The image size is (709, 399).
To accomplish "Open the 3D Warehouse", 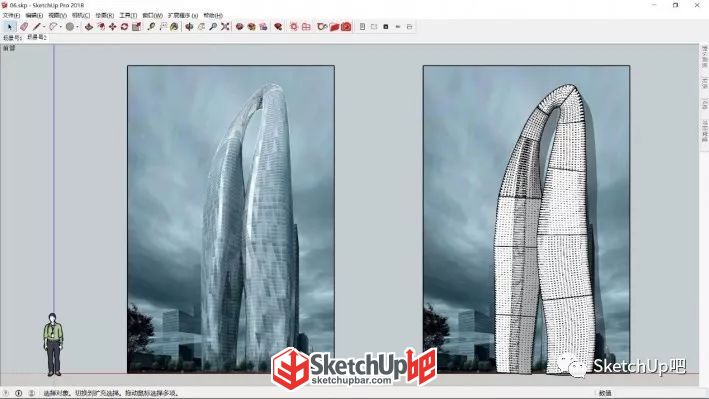I will [239, 27].
